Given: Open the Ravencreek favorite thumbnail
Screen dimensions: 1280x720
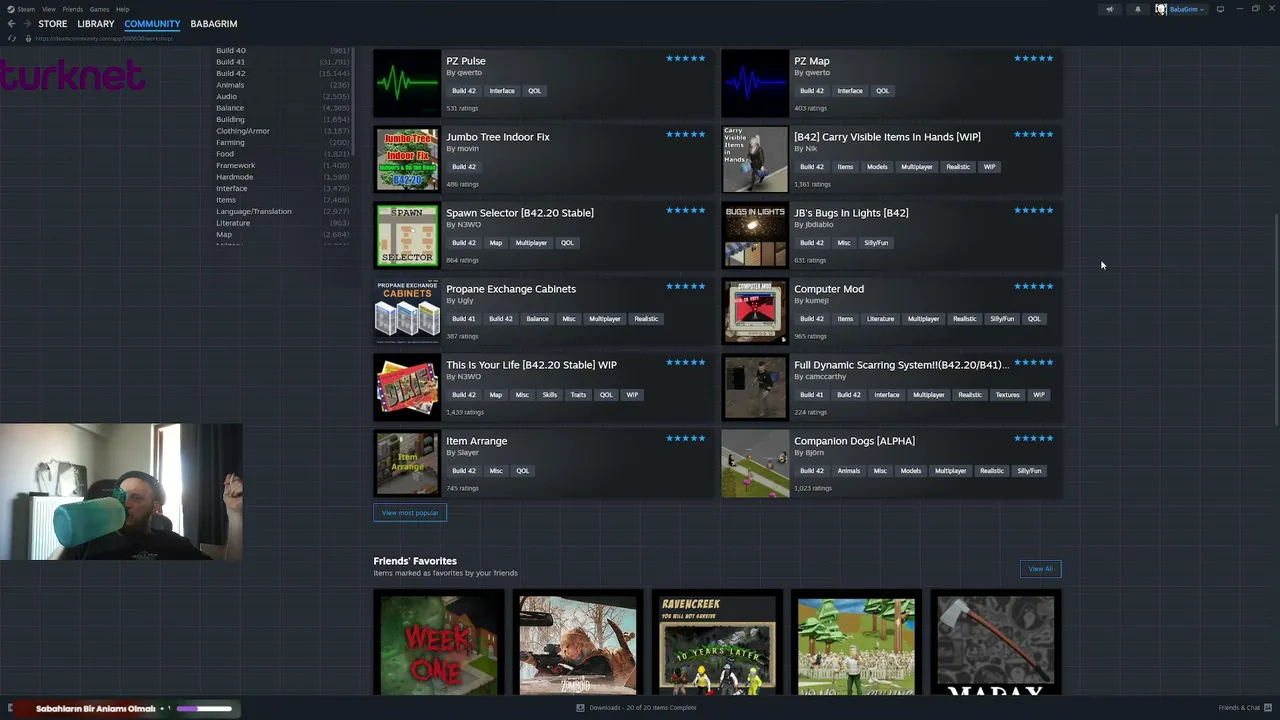Looking at the screenshot, I should 717,643.
